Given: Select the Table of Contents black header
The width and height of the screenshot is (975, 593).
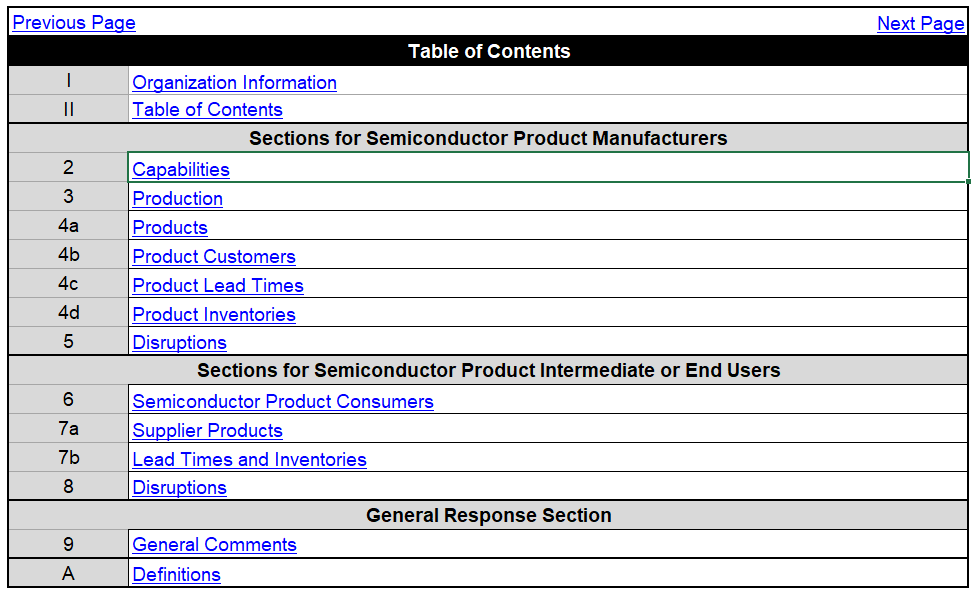Looking at the screenshot, I should [488, 51].
